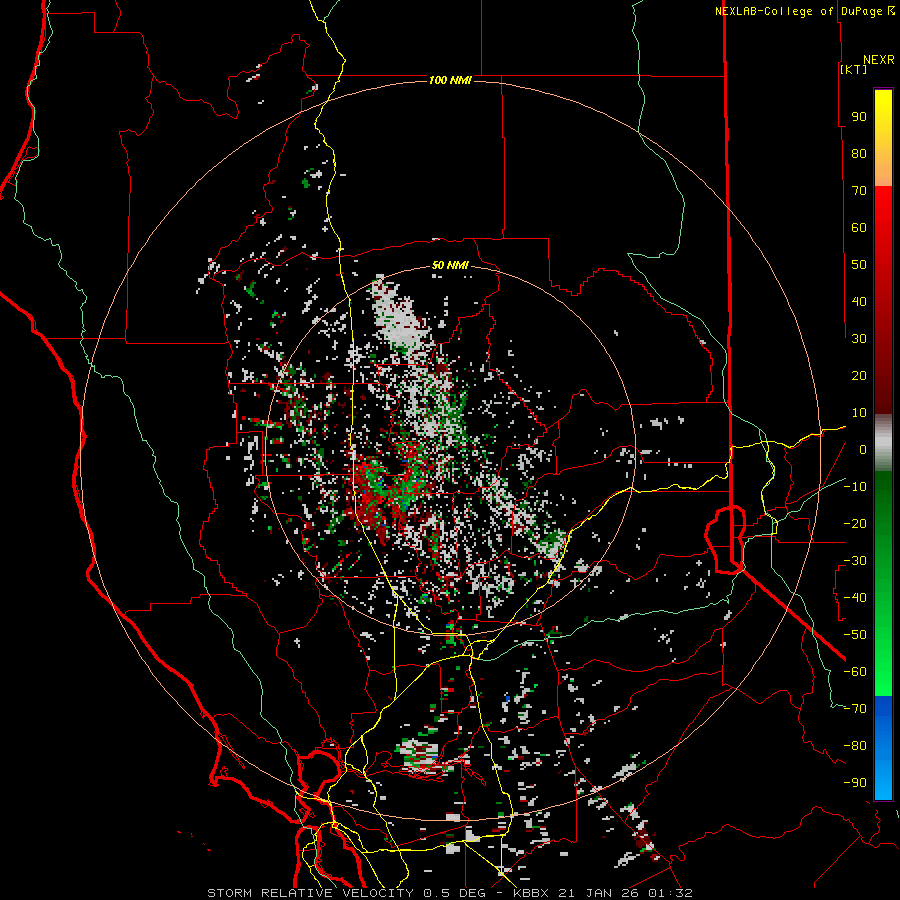Click the positive 20 scale label
Viewport: 900px width, 900px height.
point(859,375)
